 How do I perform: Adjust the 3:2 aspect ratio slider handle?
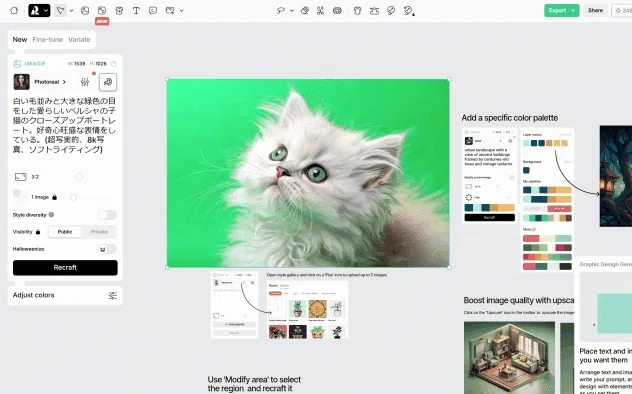coord(79,177)
